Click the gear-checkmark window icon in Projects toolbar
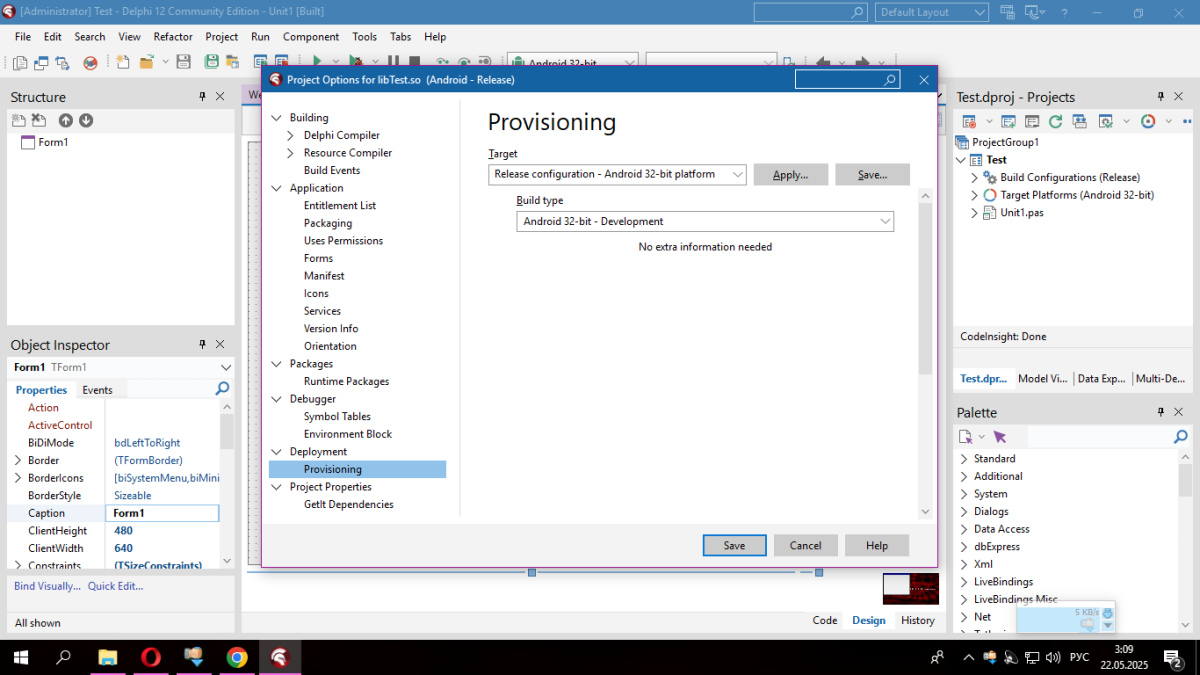This screenshot has width=1200, height=675. [1106, 121]
